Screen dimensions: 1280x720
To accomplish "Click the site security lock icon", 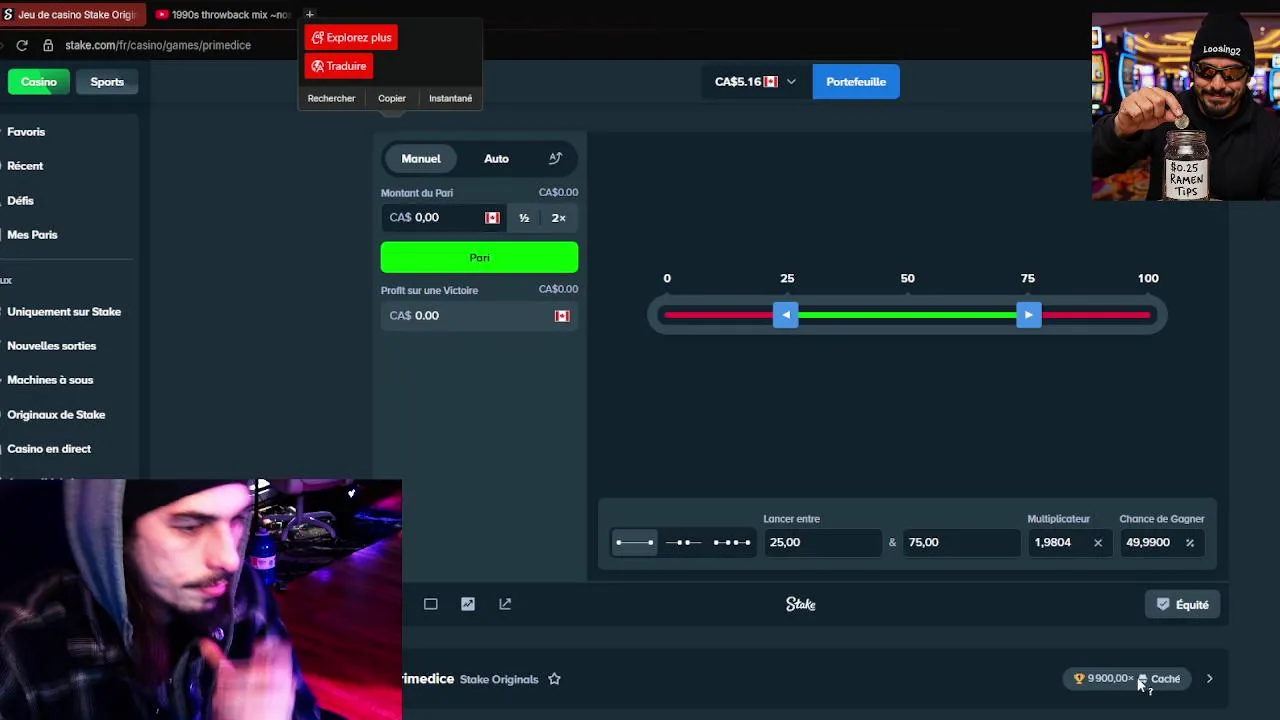I will click(x=48, y=45).
